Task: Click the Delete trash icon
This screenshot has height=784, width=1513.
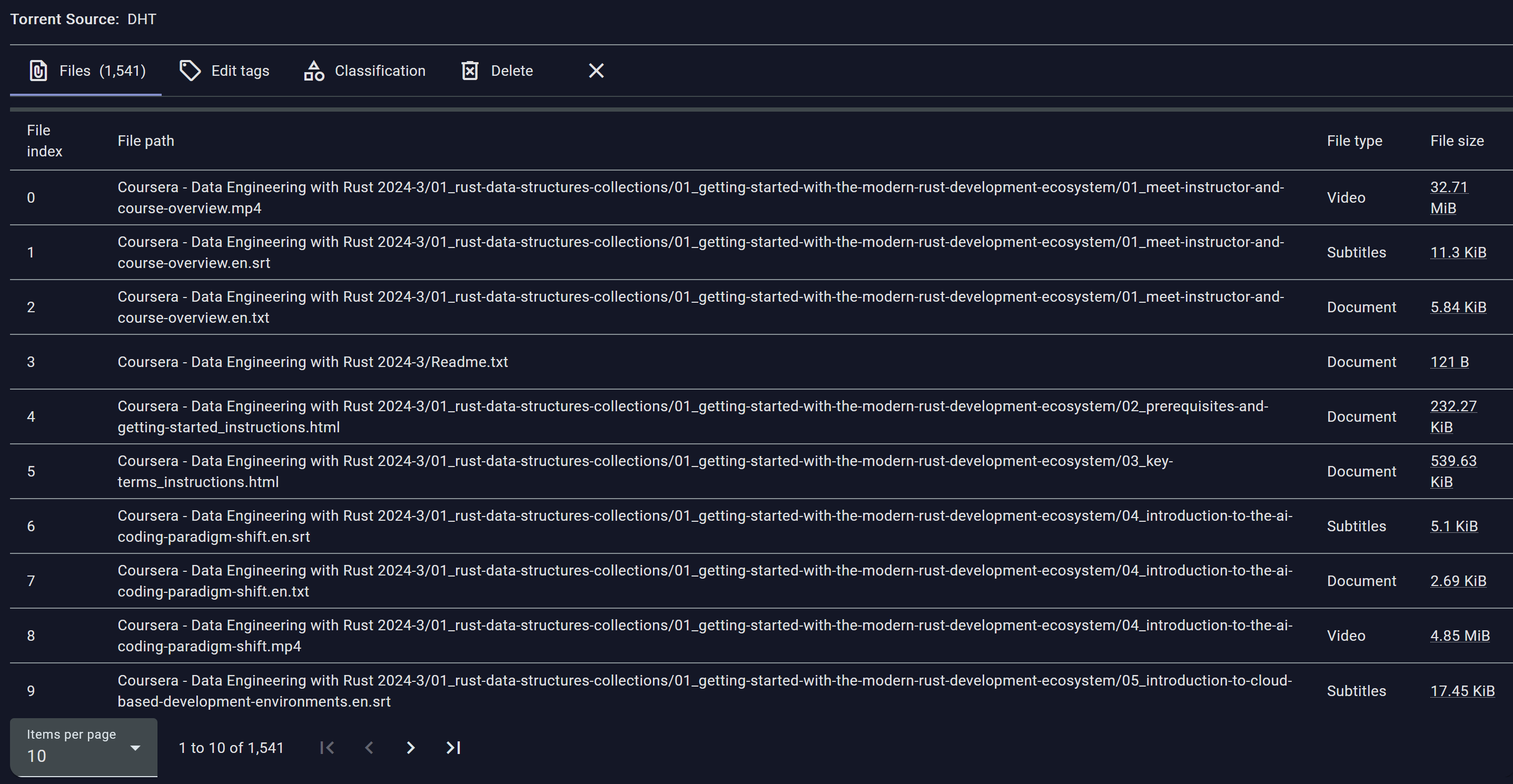Action: [x=470, y=71]
